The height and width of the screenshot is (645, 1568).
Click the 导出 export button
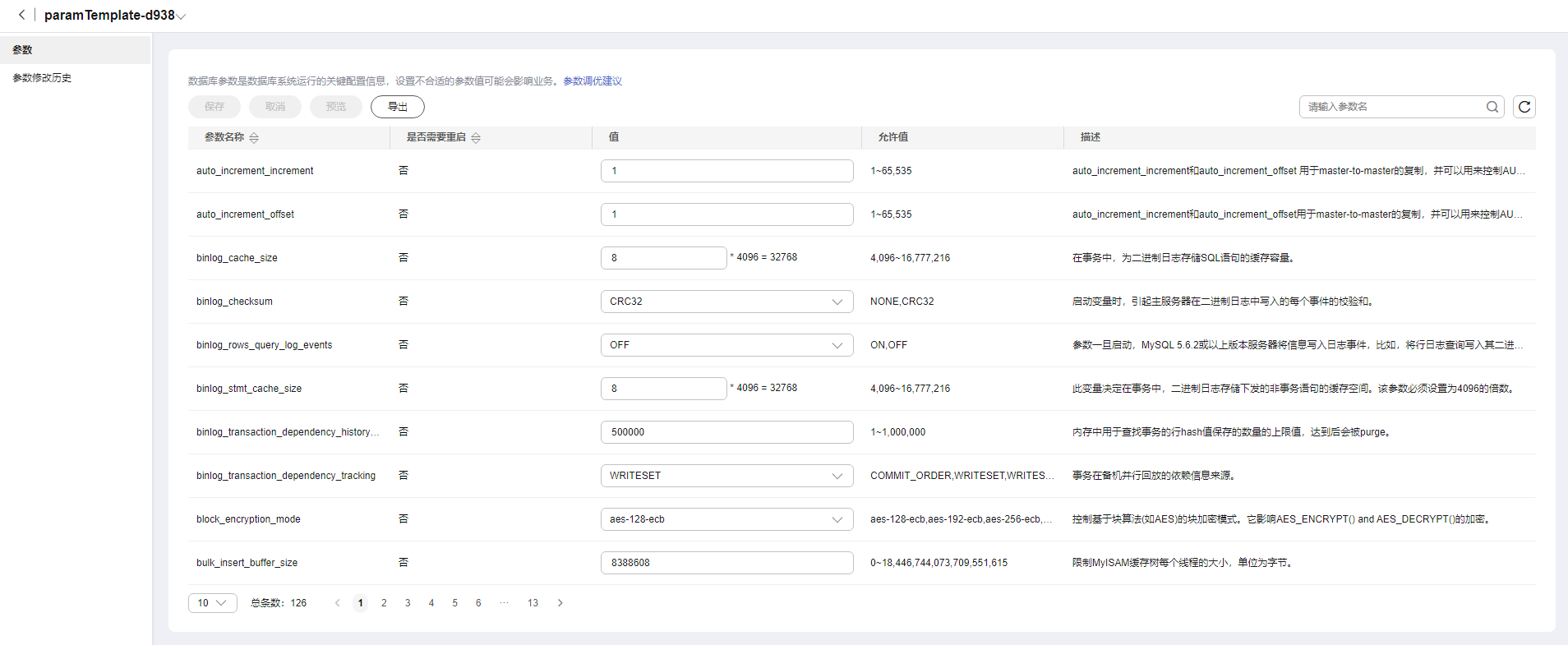pyautogui.click(x=398, y=107)
